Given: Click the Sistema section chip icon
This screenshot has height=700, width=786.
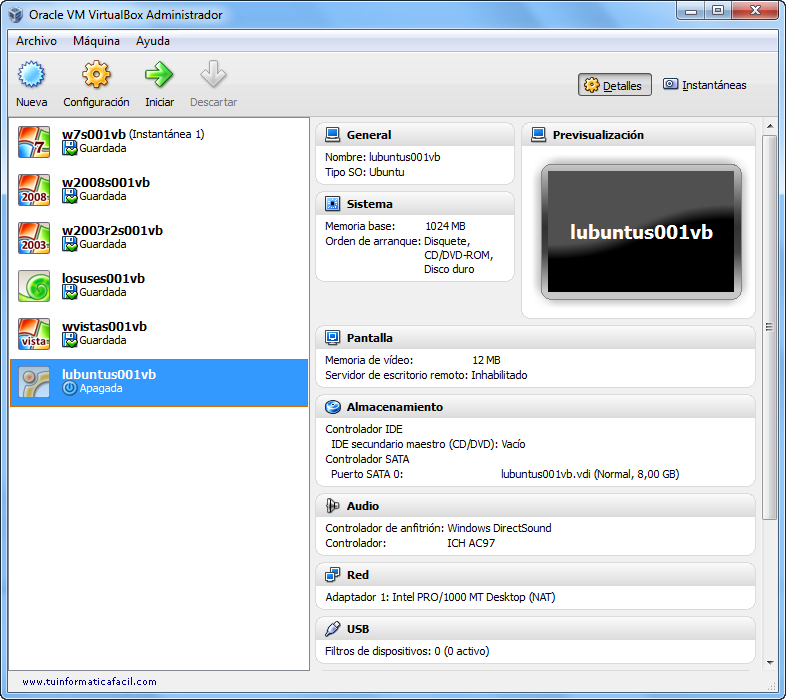Looking at the screenshot, I should tap(332, 204).
